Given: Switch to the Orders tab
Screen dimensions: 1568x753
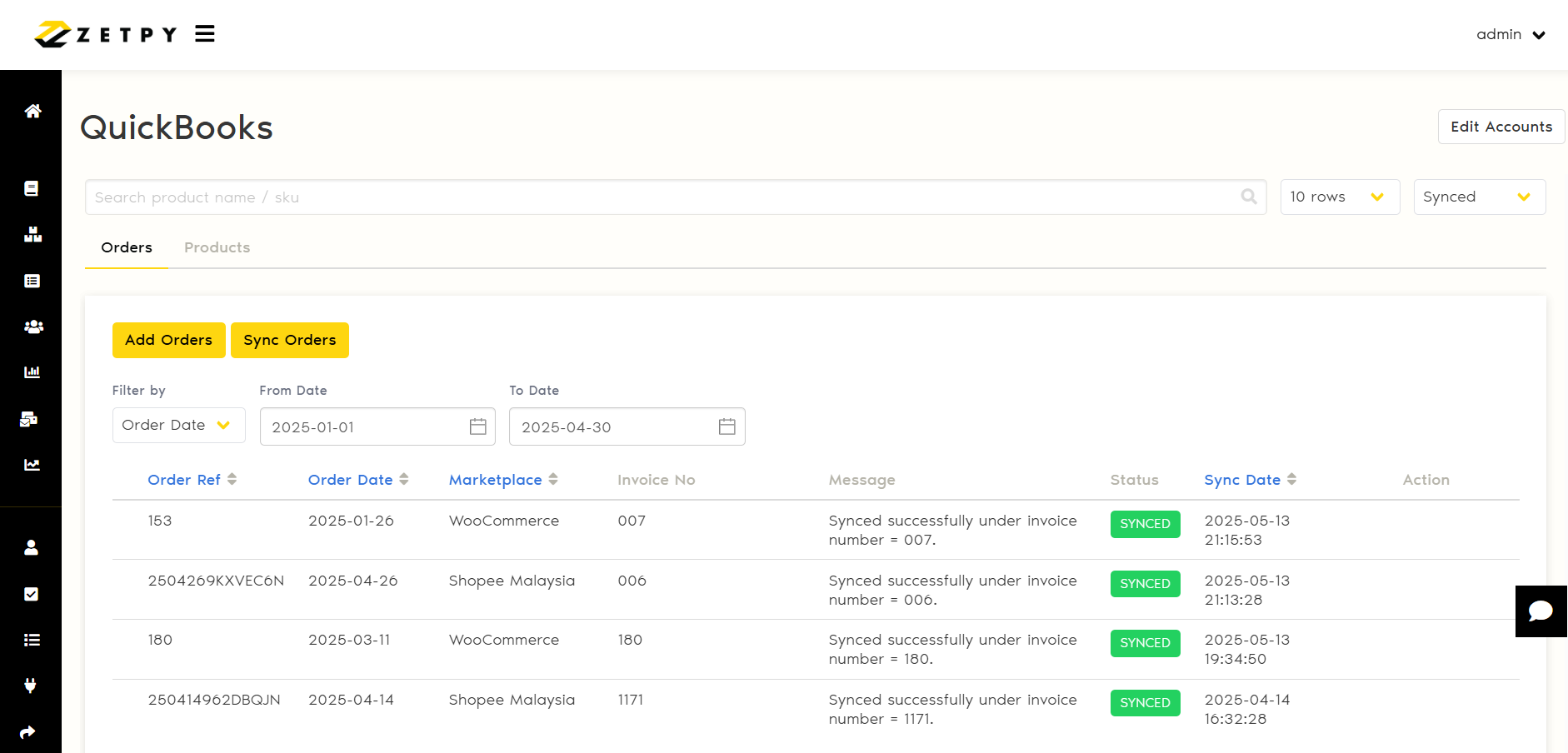Looking at the screenshot, I should (x=127, y=247).
